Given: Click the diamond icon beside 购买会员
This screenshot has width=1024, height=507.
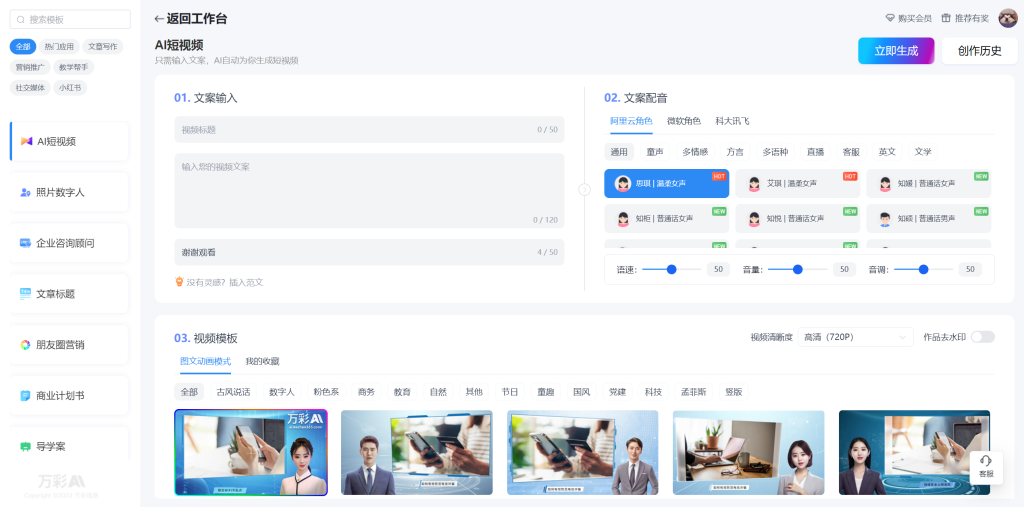Looking at the screenshot, I should click(889, 18).
